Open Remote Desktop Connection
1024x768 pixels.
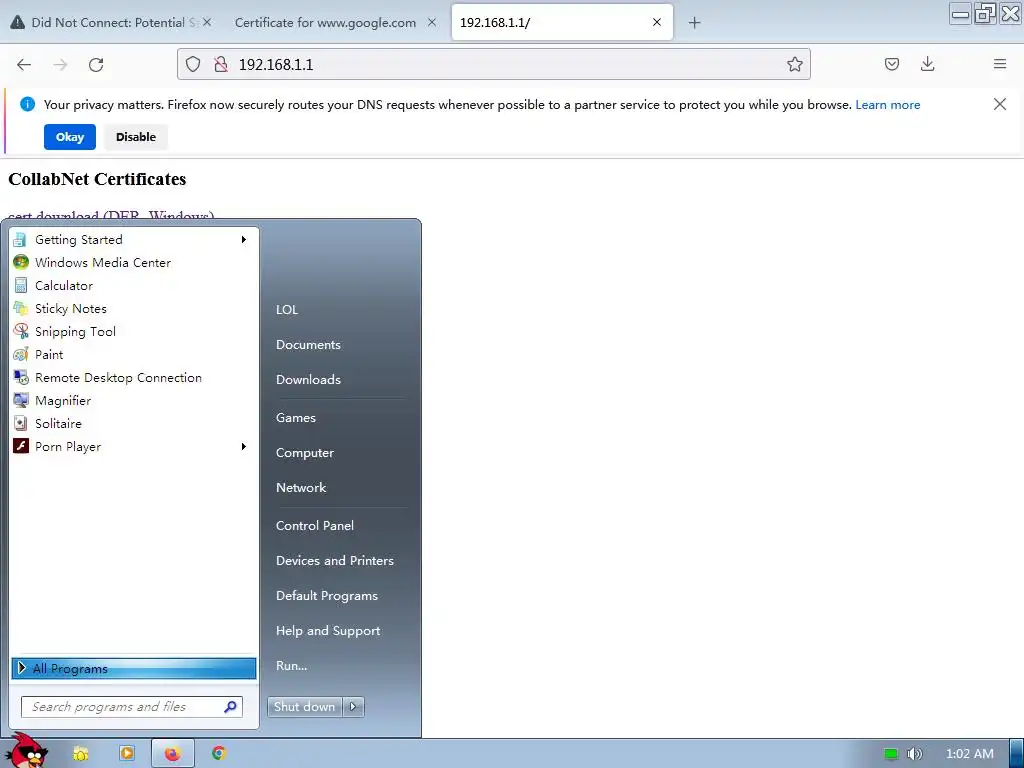click(134, 377)
